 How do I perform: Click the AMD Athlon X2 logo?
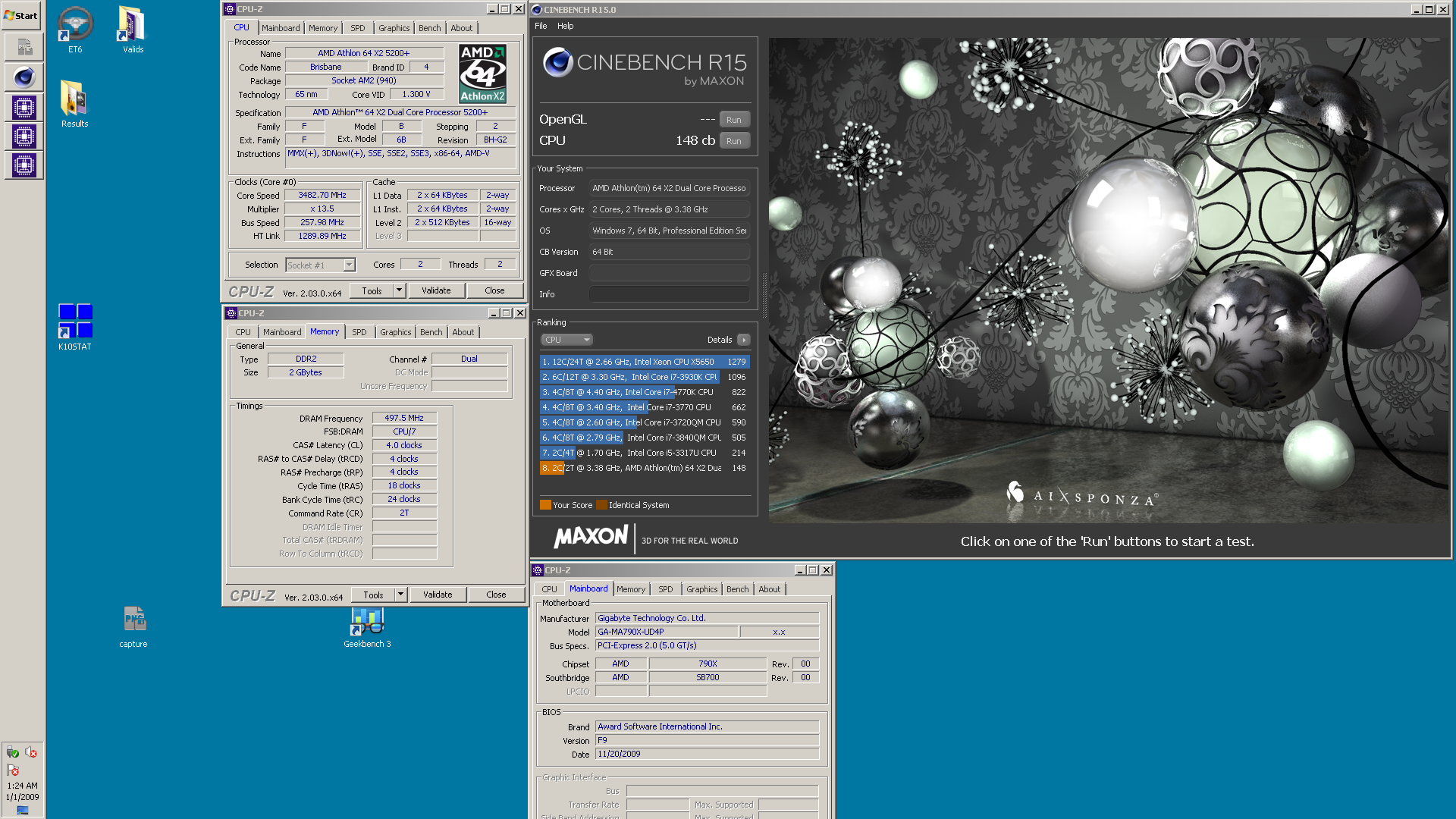482,74
